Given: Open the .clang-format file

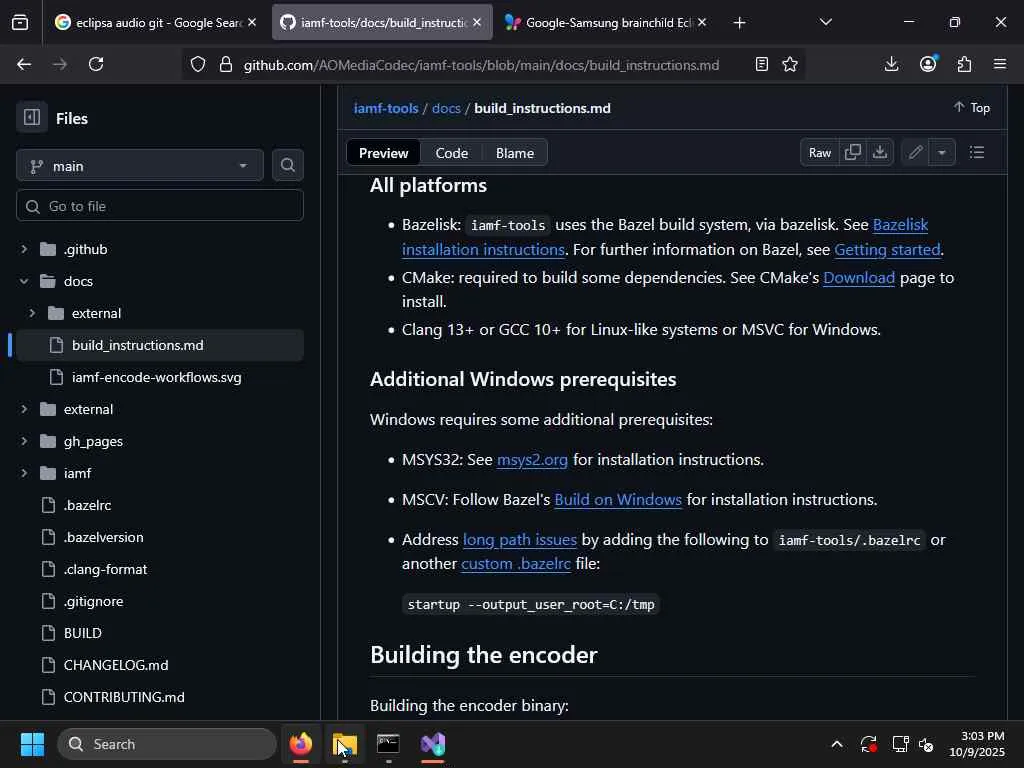Looking at the screenshot, I should pyautogui.click(x=105, y=569).
